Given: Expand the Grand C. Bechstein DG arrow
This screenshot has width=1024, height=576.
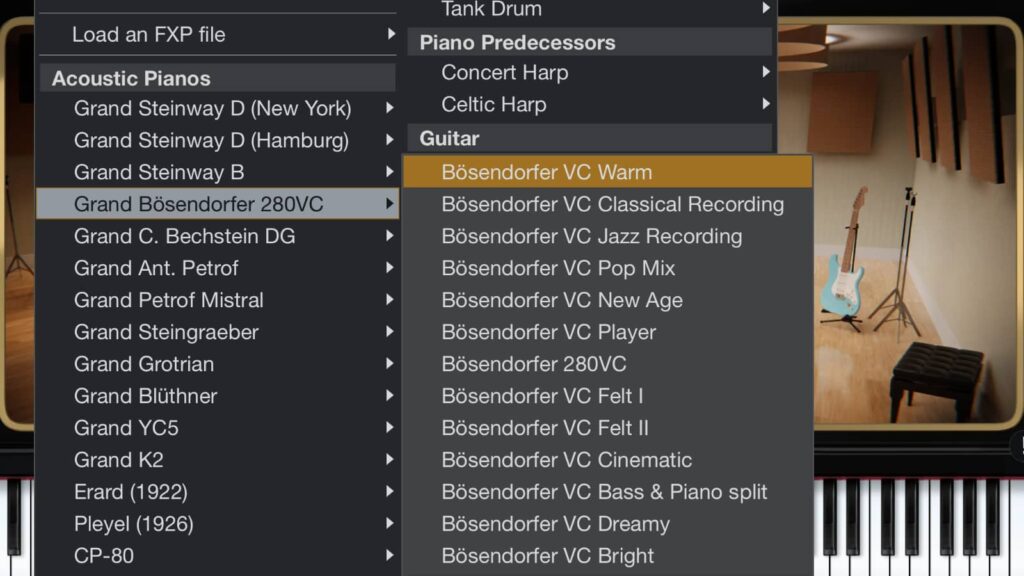Looking at the screenshot, I should pyautogui.click(x=390, y=236).
